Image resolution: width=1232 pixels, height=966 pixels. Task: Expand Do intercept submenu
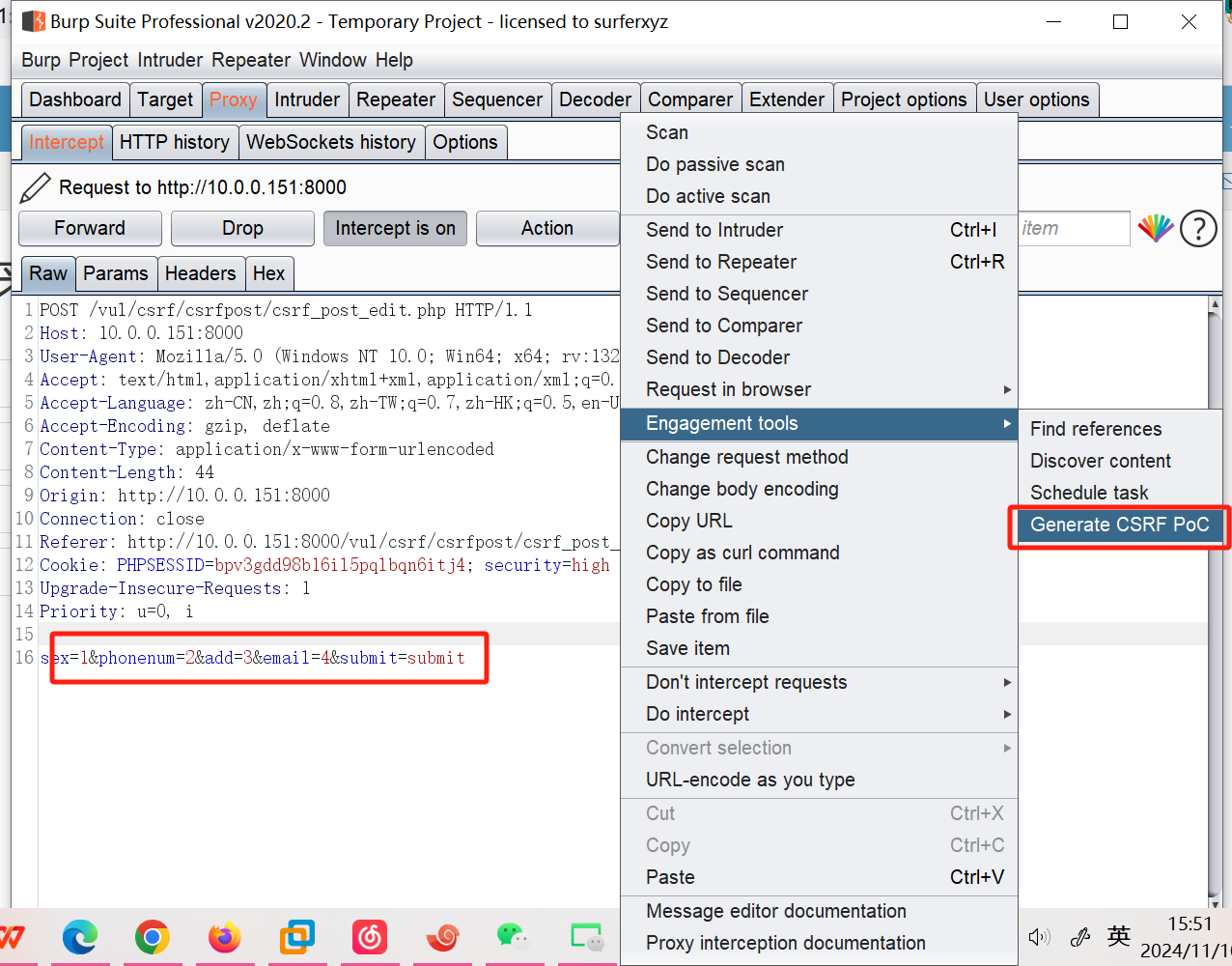819,714
